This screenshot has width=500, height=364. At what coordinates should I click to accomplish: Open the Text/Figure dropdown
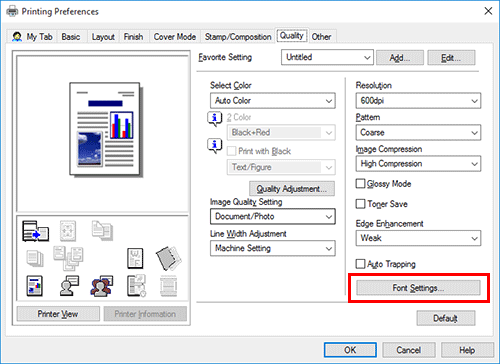click(x=281, y=167)
